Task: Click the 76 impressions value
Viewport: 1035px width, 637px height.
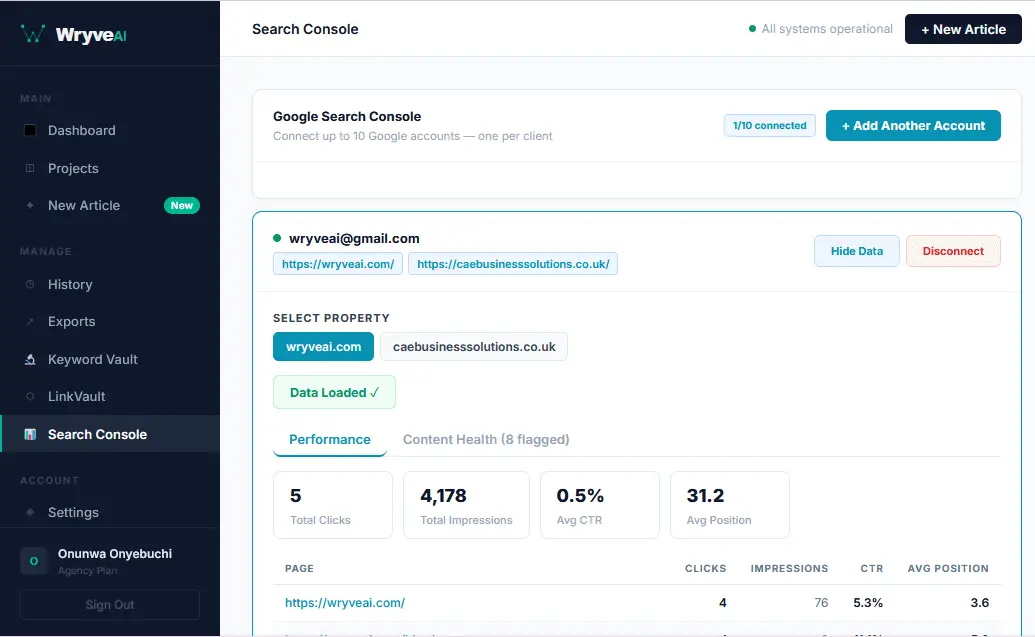Action: [821, 603]
